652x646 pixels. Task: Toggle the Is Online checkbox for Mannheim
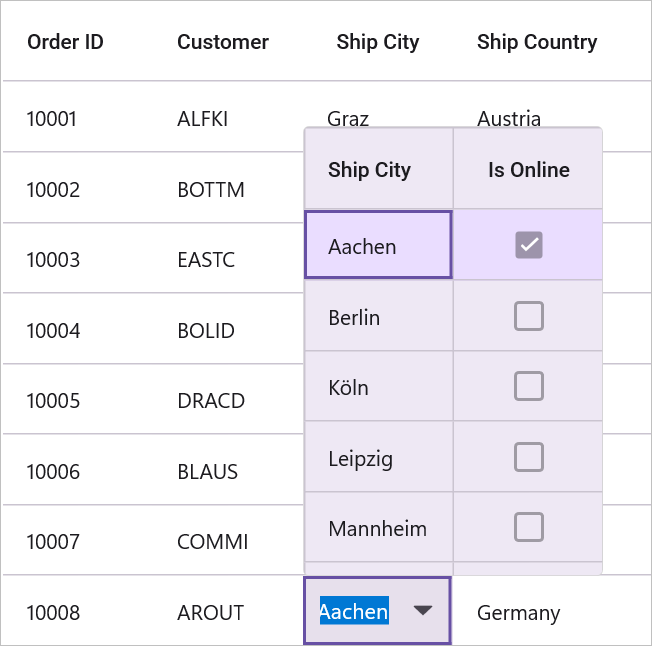(528, 527)
